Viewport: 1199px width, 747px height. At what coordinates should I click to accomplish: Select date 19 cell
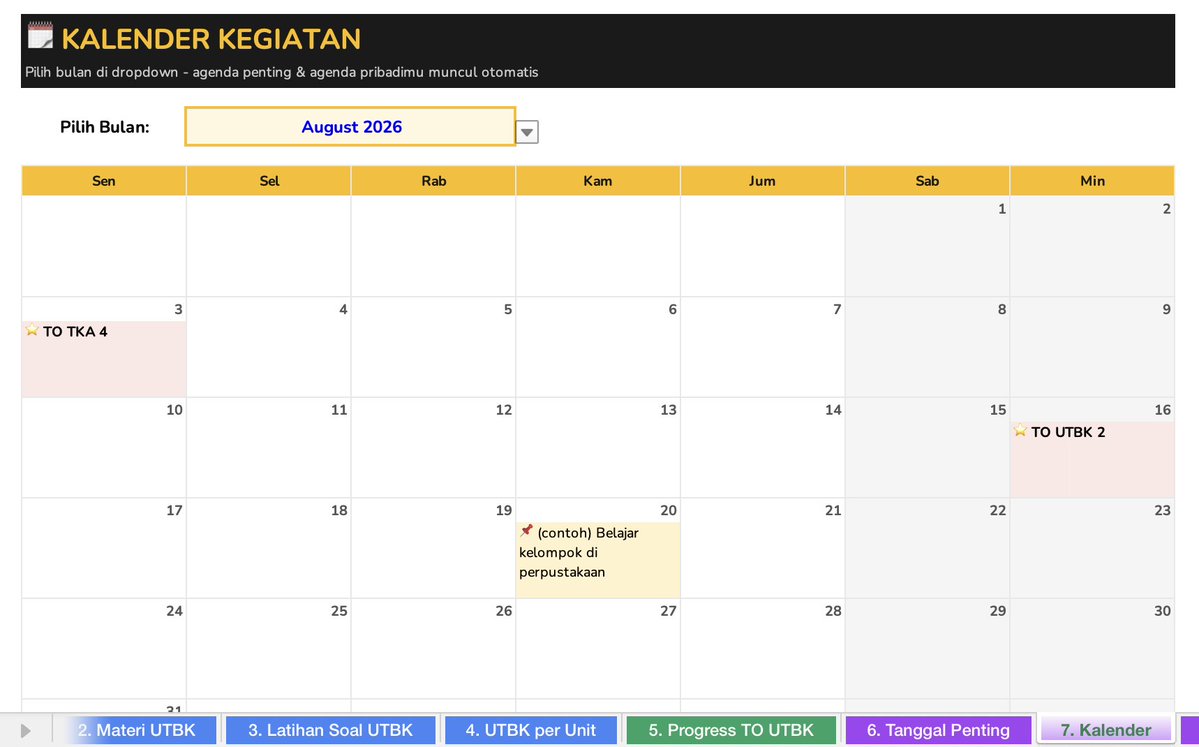click(434, 548)
